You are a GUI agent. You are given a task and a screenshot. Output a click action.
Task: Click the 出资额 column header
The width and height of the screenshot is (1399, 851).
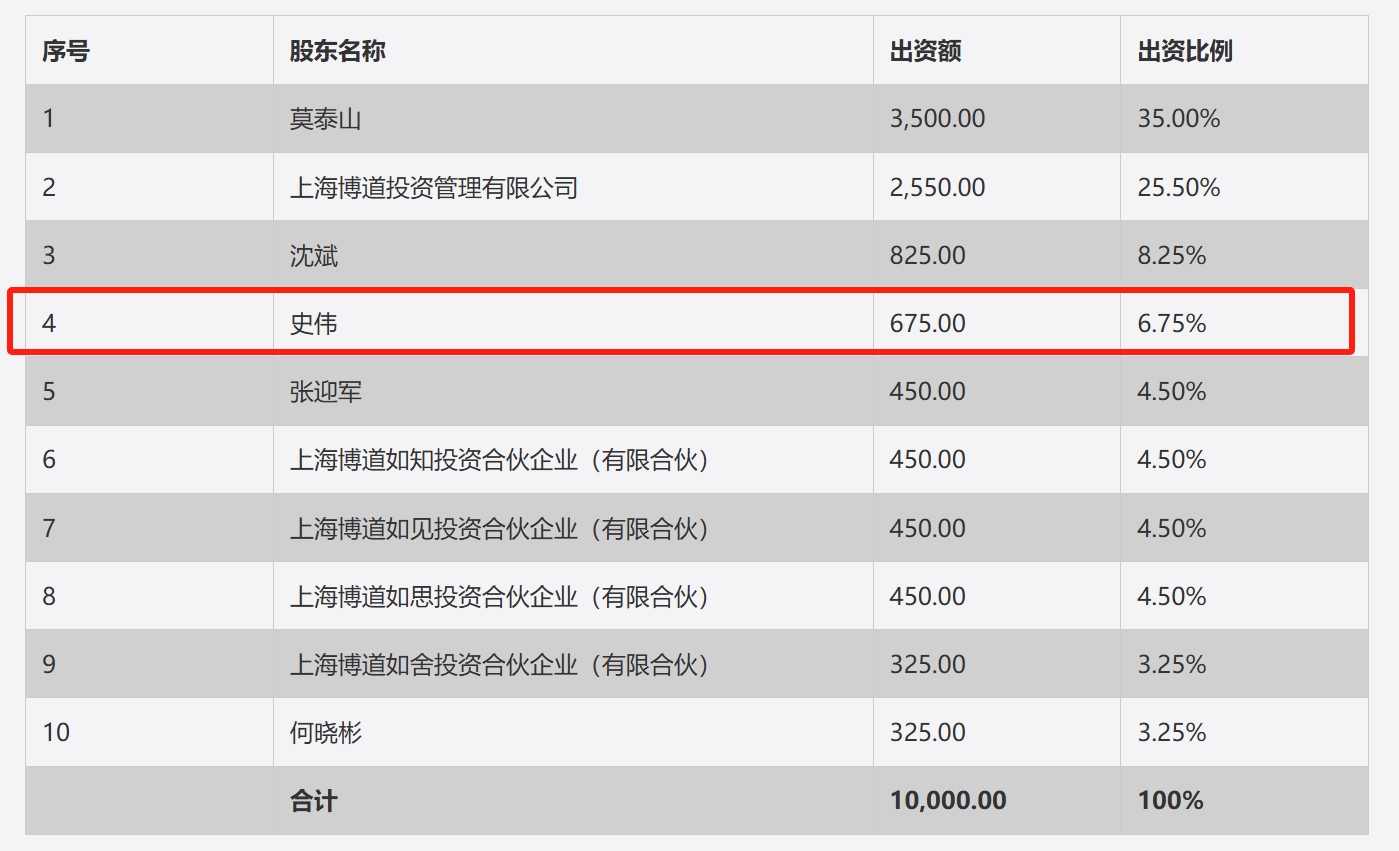925,51
